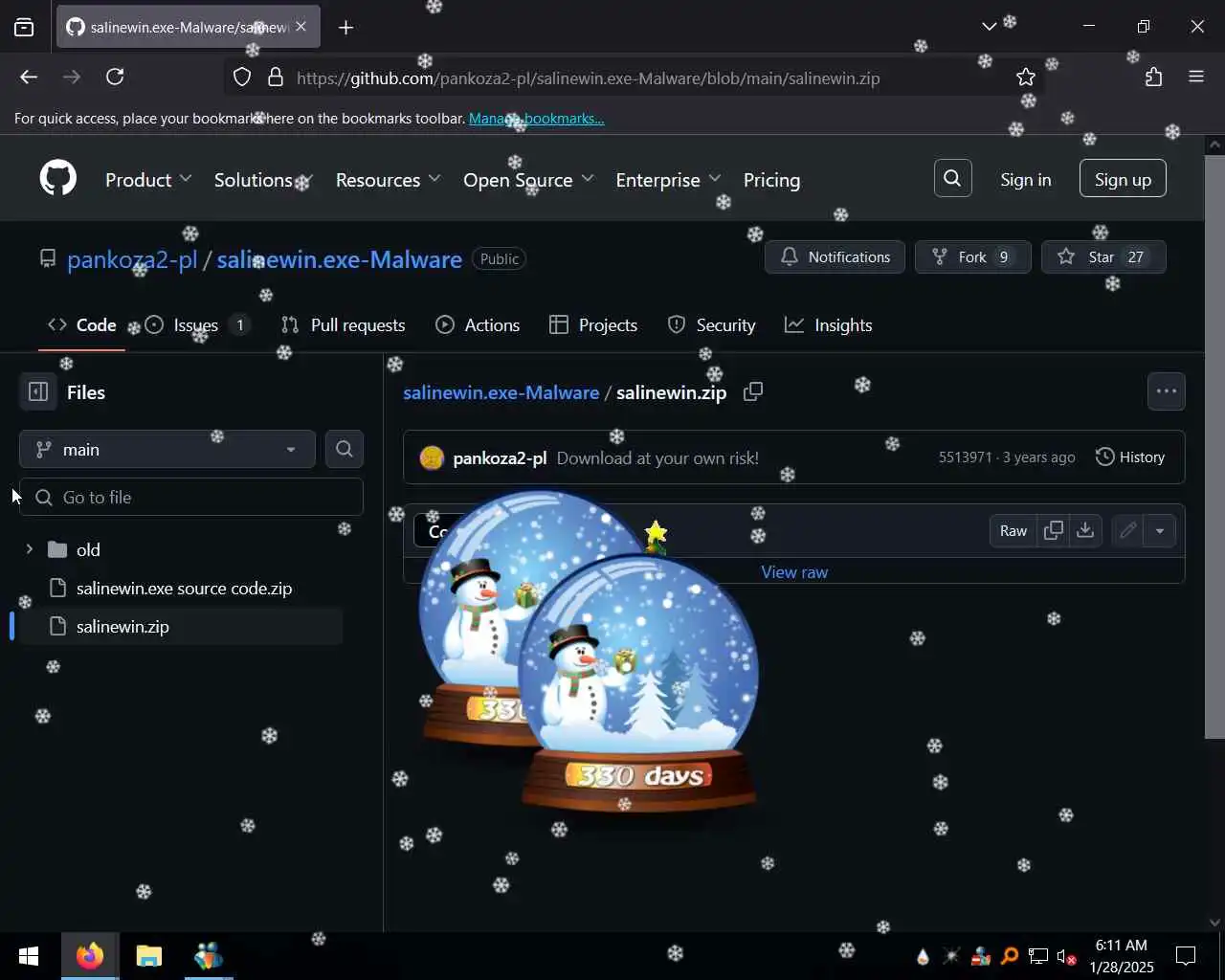
Task: Select salinewin.exe source code.zip file
Action: [x=184, y=588]
